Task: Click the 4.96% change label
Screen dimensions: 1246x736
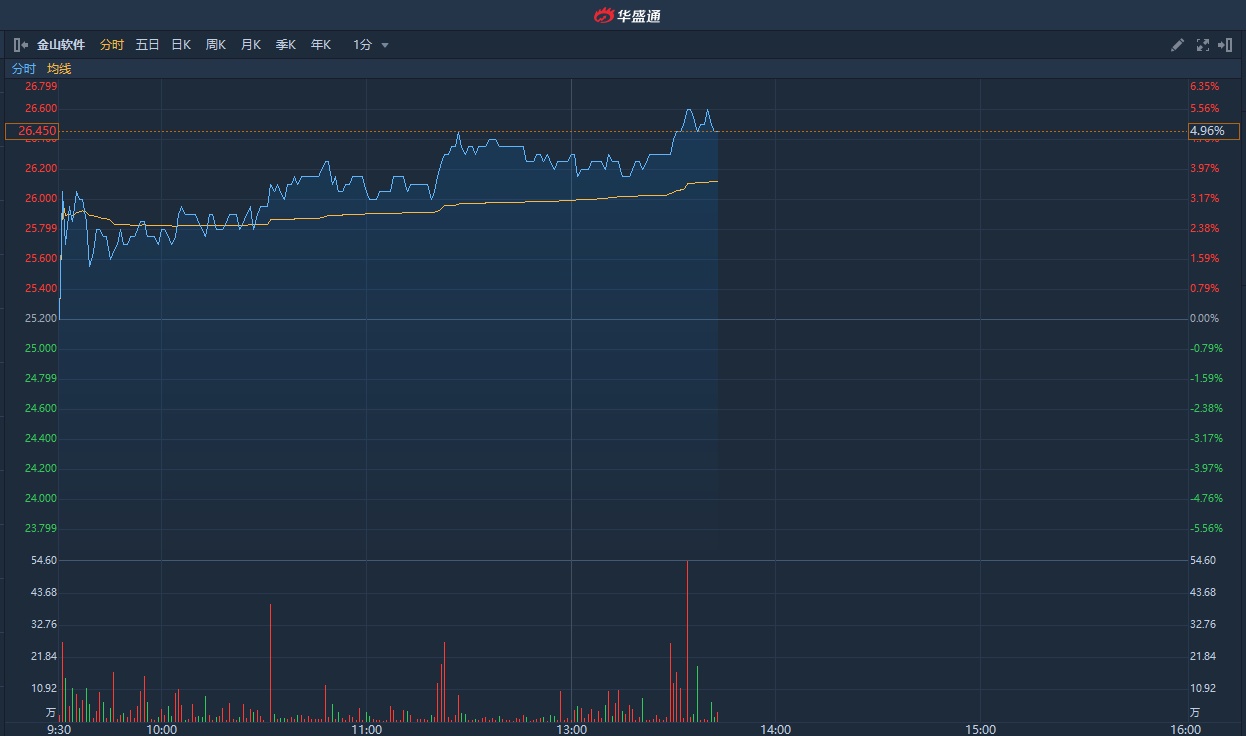Action: [x=1212, y=131]
